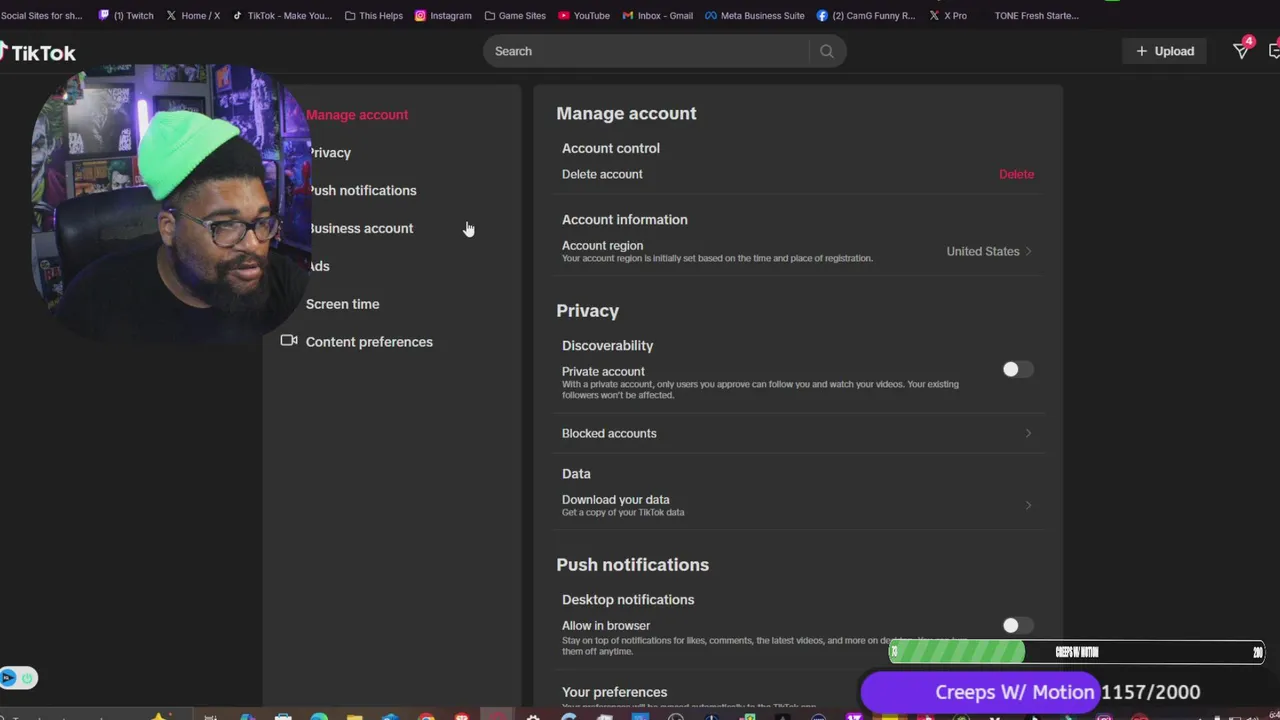Image resolution: width=1280 pixels, height=720 pixels.
Task: Select Privacy in the settings sidebar
Action: [329, 153]
